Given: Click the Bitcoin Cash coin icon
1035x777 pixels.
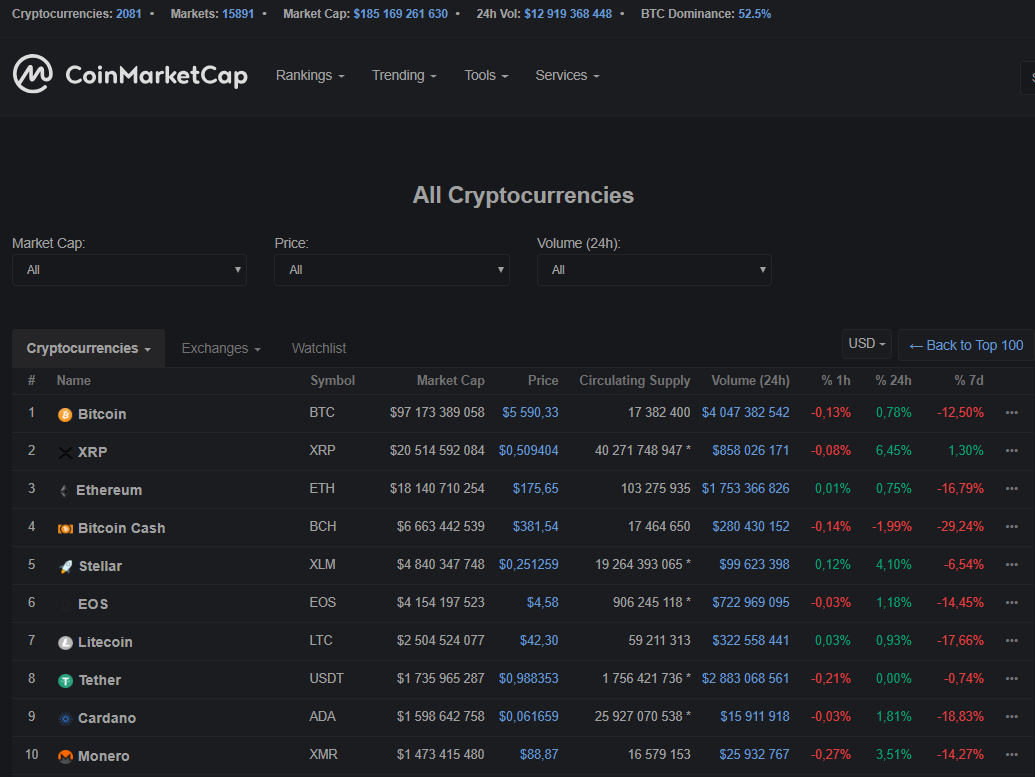Looking at the screenshot, I should tap(65, 528).
